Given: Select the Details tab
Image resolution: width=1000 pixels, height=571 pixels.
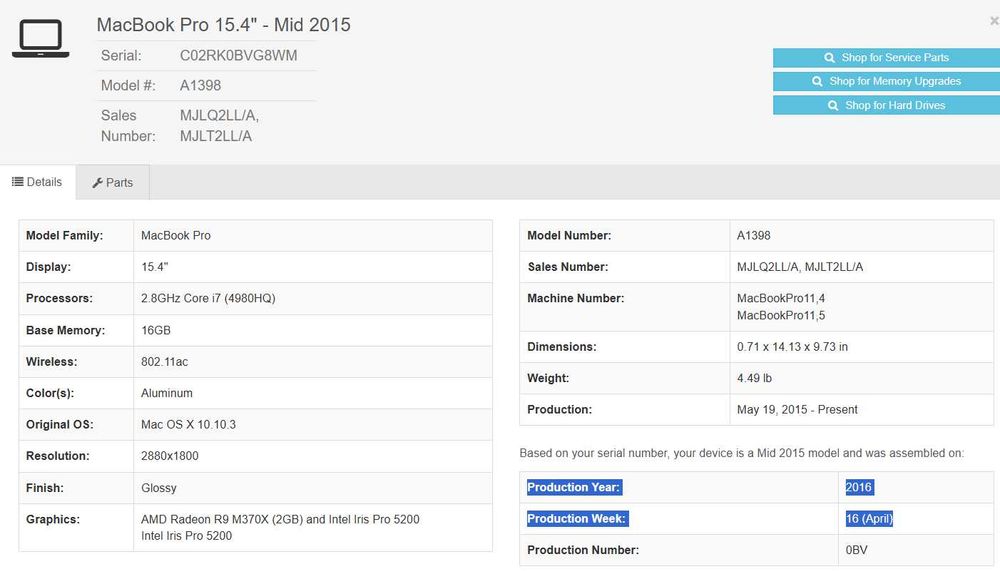Looking at the screenshot, I should pyautogui.click(x=38, y=182).
